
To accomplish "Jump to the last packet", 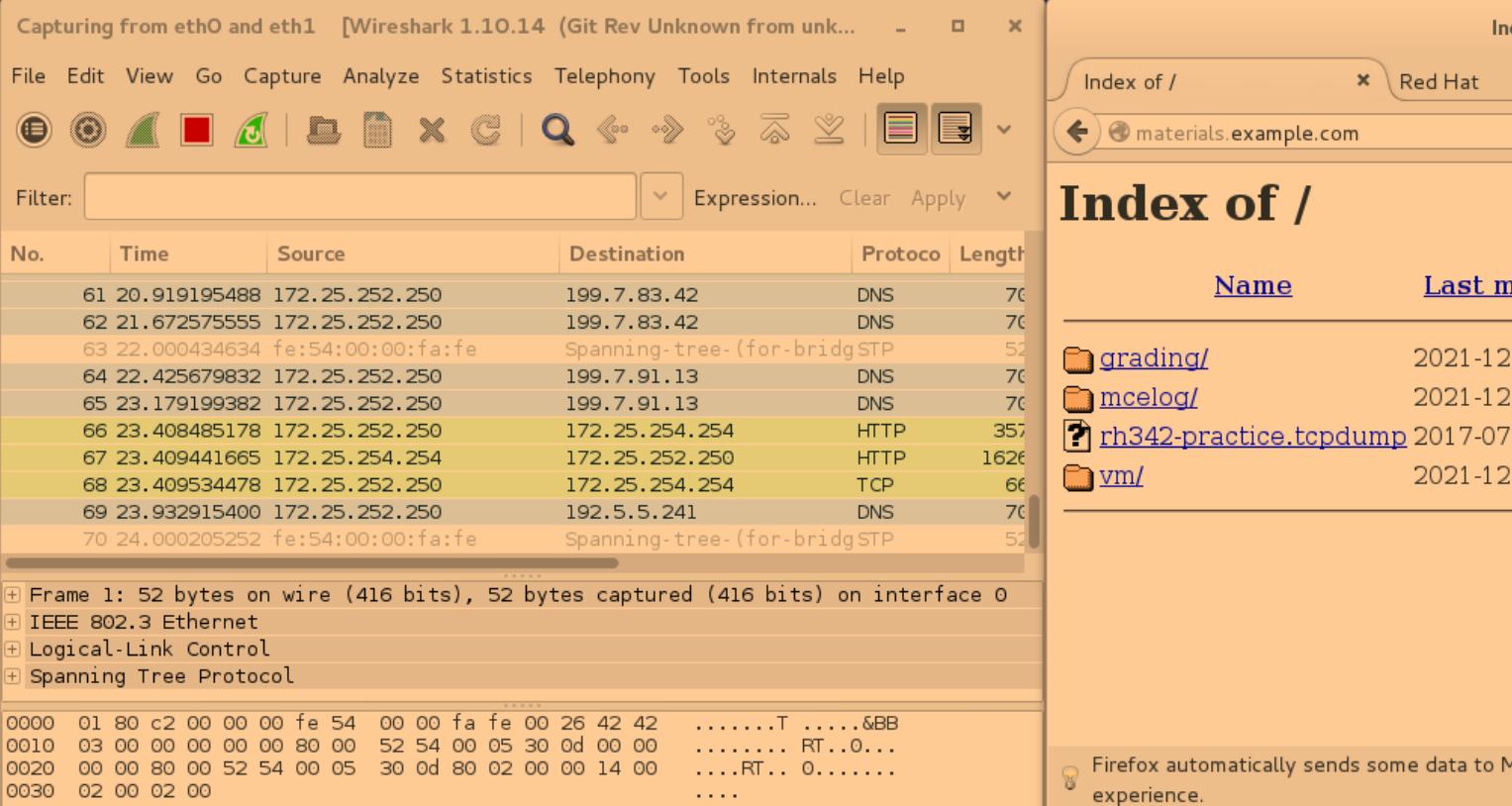I will [829, 130].
